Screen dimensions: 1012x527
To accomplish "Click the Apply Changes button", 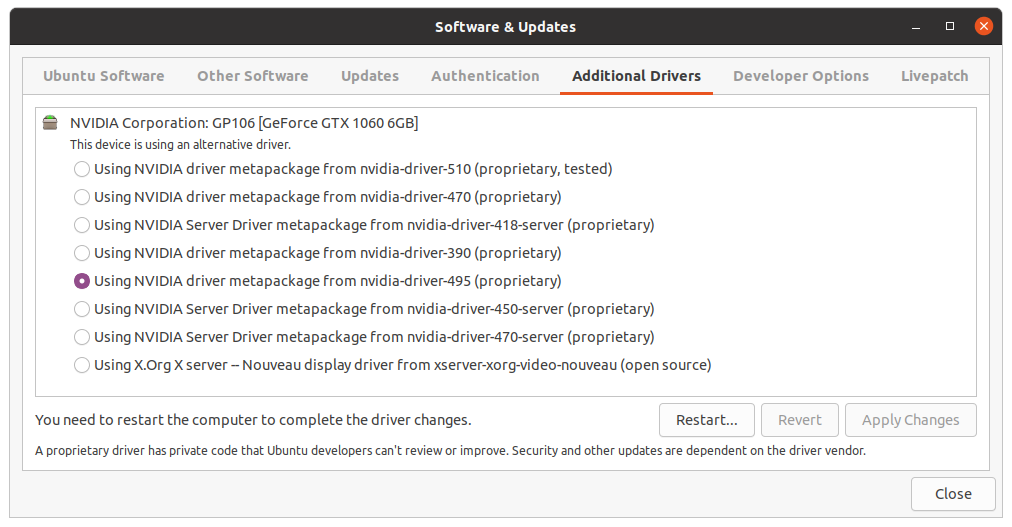I will (x=911, y=420).
